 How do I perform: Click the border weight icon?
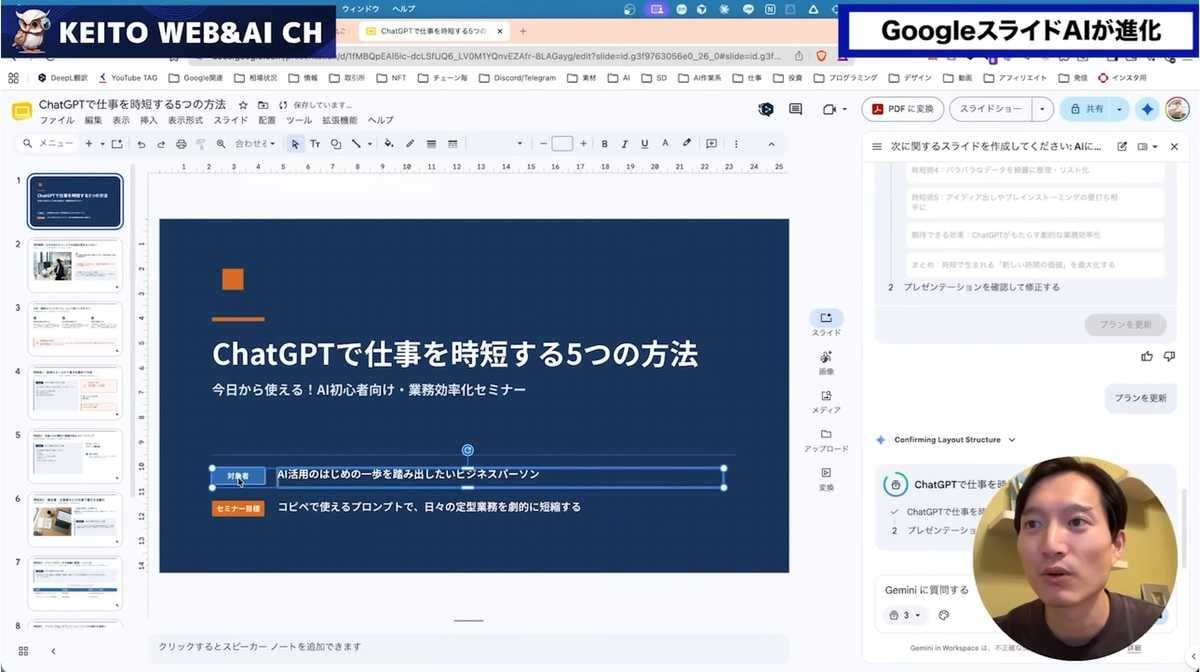(430, 144)
